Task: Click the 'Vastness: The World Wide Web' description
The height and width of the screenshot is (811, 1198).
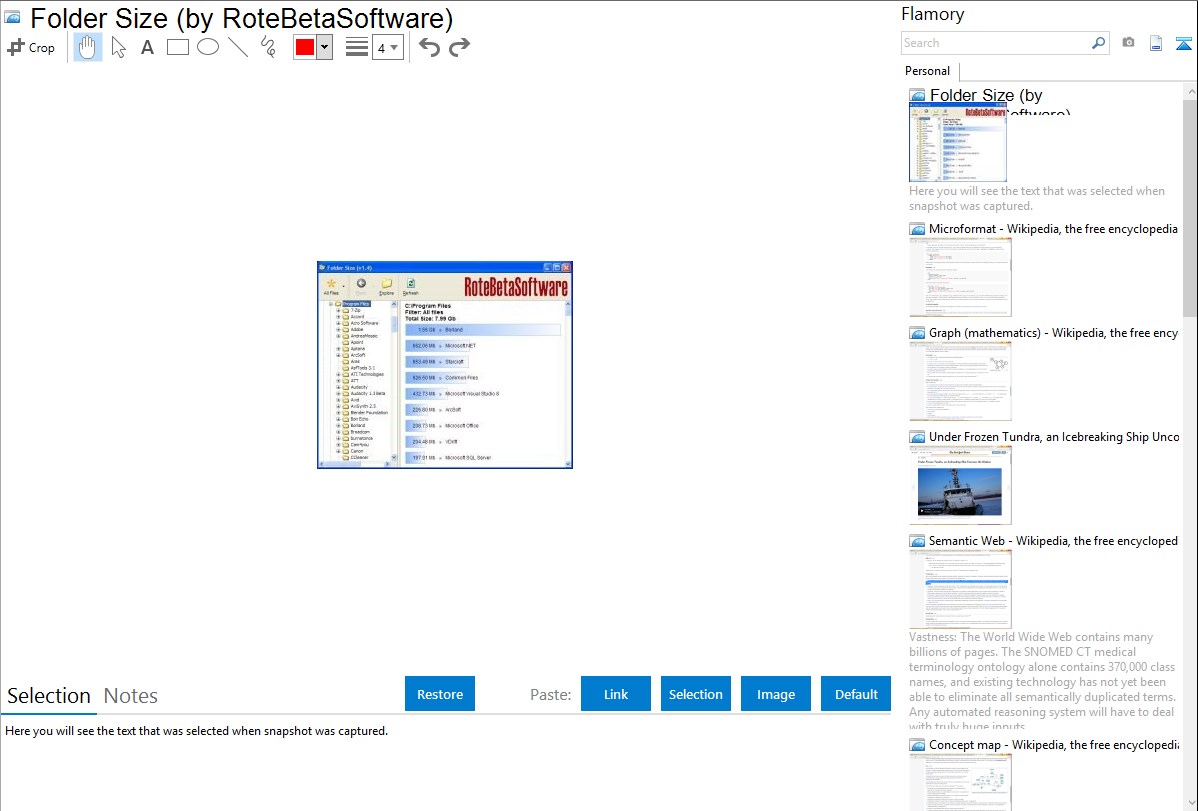Action: pos(1042,681)
